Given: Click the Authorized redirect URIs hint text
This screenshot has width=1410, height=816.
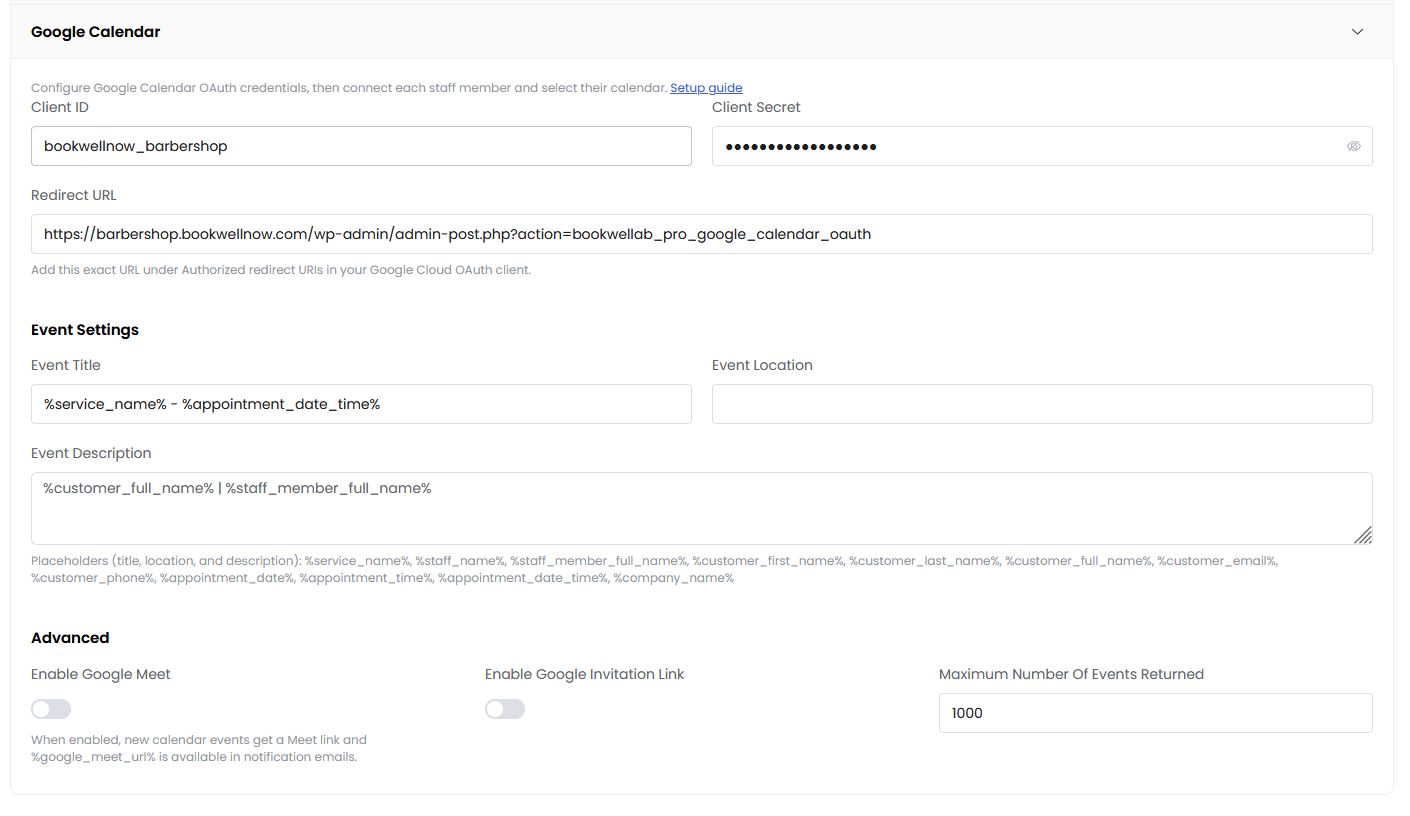Looking at the screenshot, I should coord(281,270).
